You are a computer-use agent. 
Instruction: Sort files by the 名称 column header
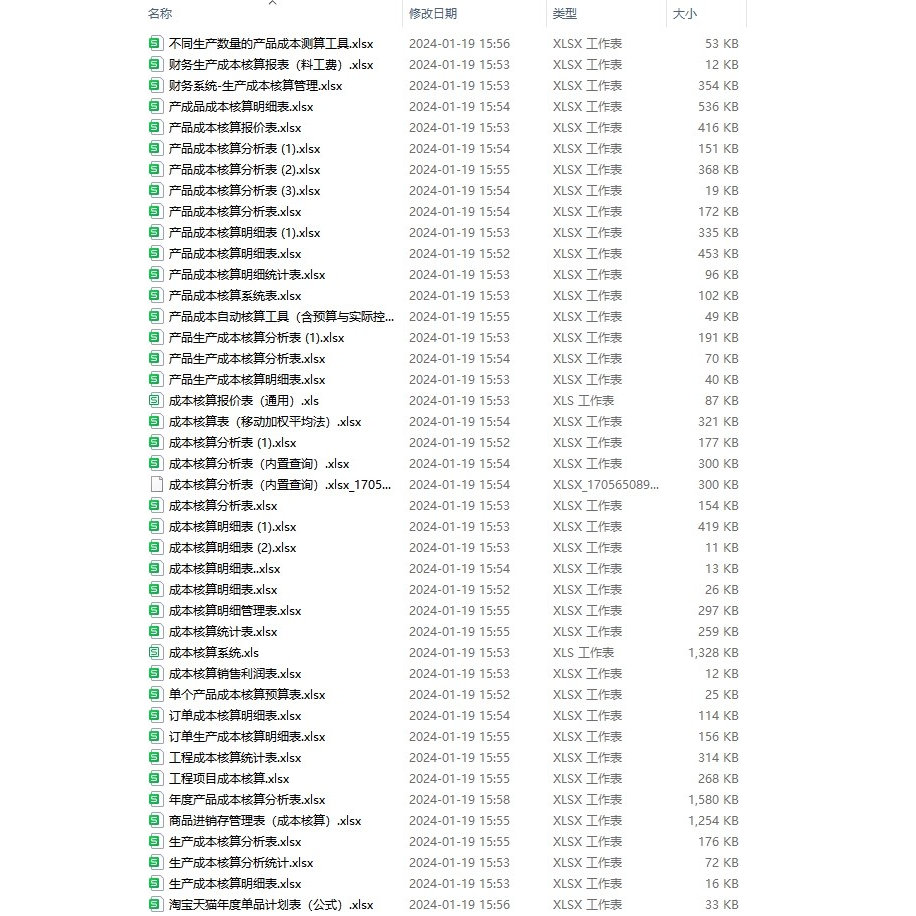(160, 13)
